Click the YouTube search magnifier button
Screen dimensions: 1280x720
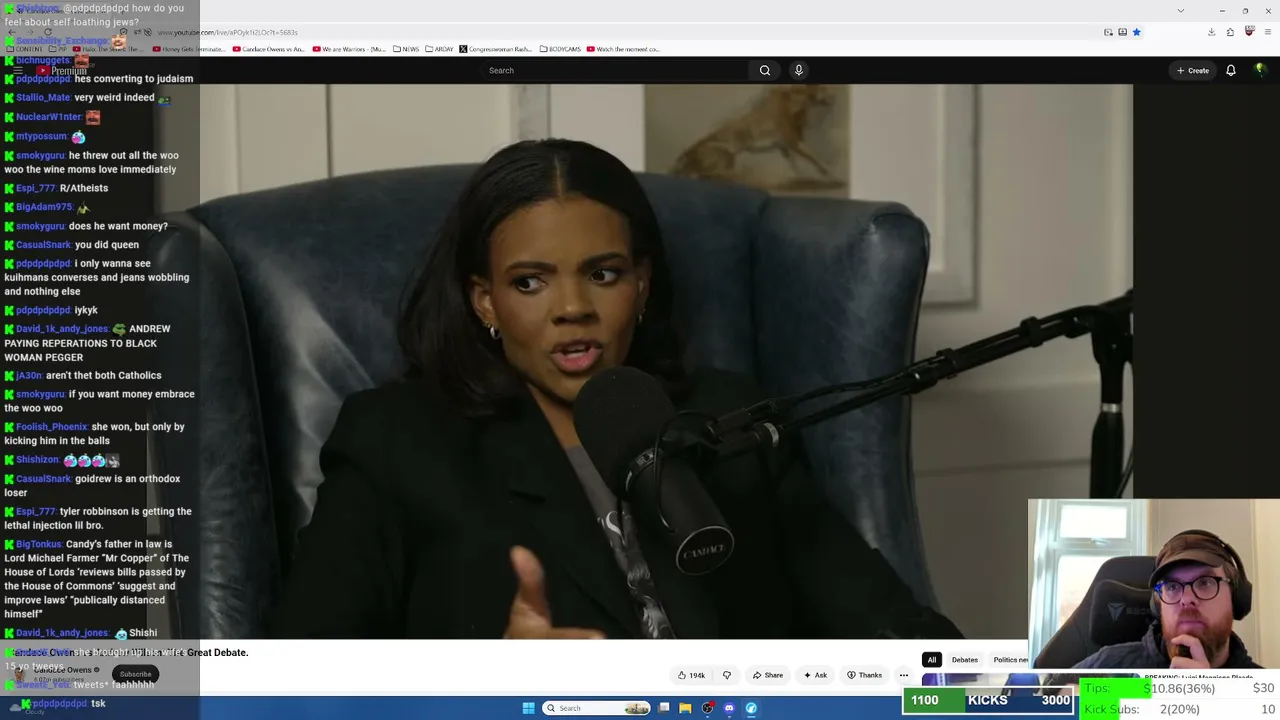(x=764, y=70)
